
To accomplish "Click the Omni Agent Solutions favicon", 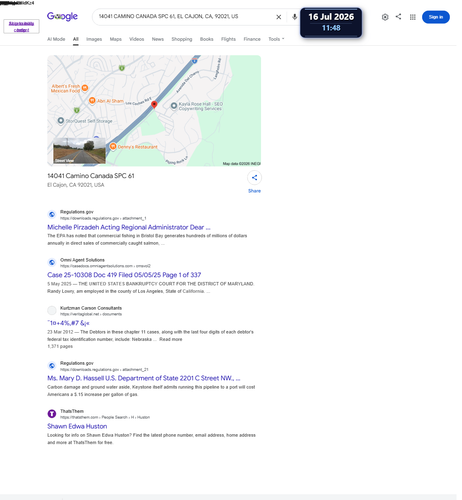I will (52, 262).
